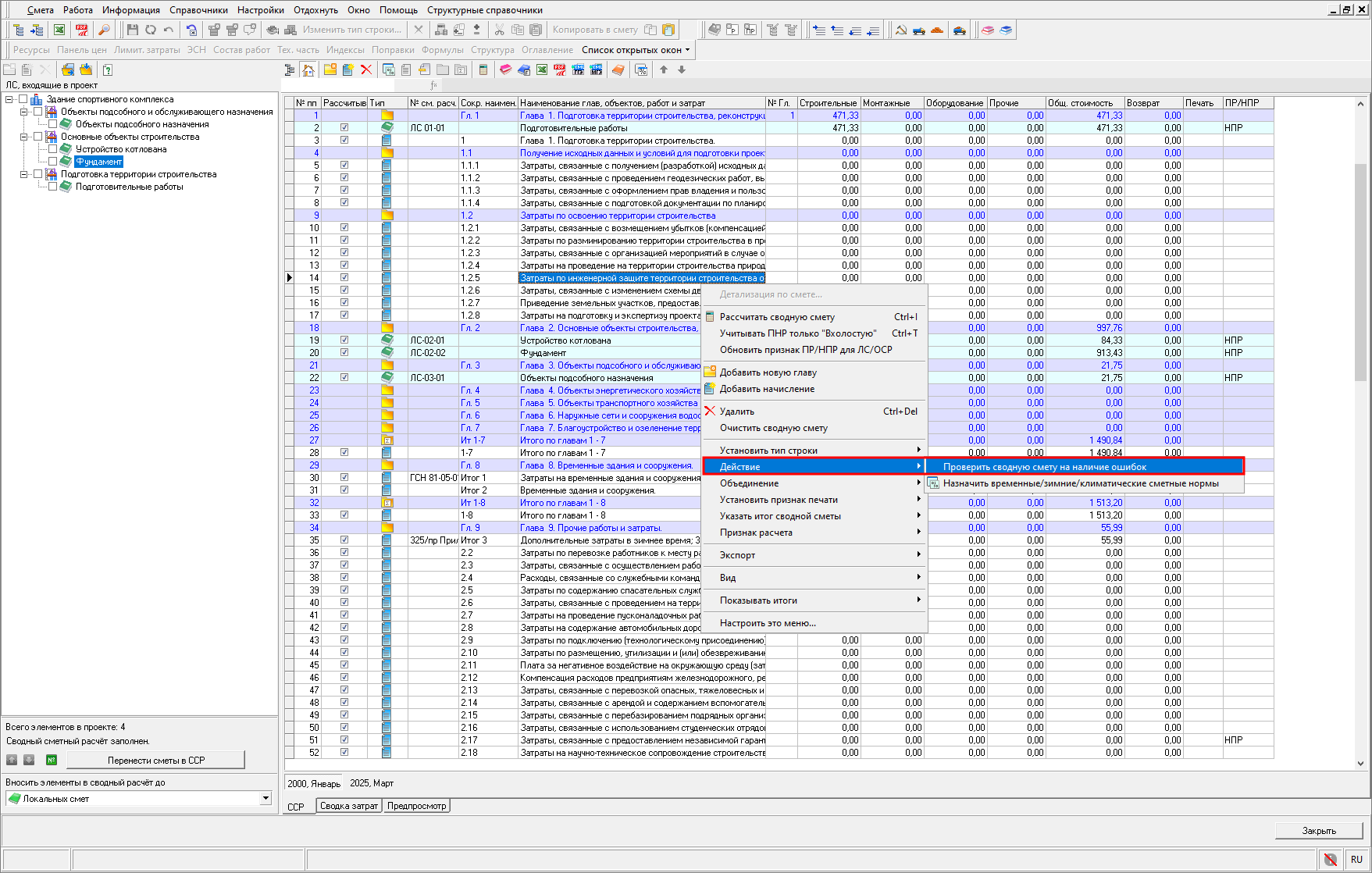Check the box next to 'Устройство котлована' in tree
Screen dimensions: 1372x873
pyautogui.click(x=52, y=149)
